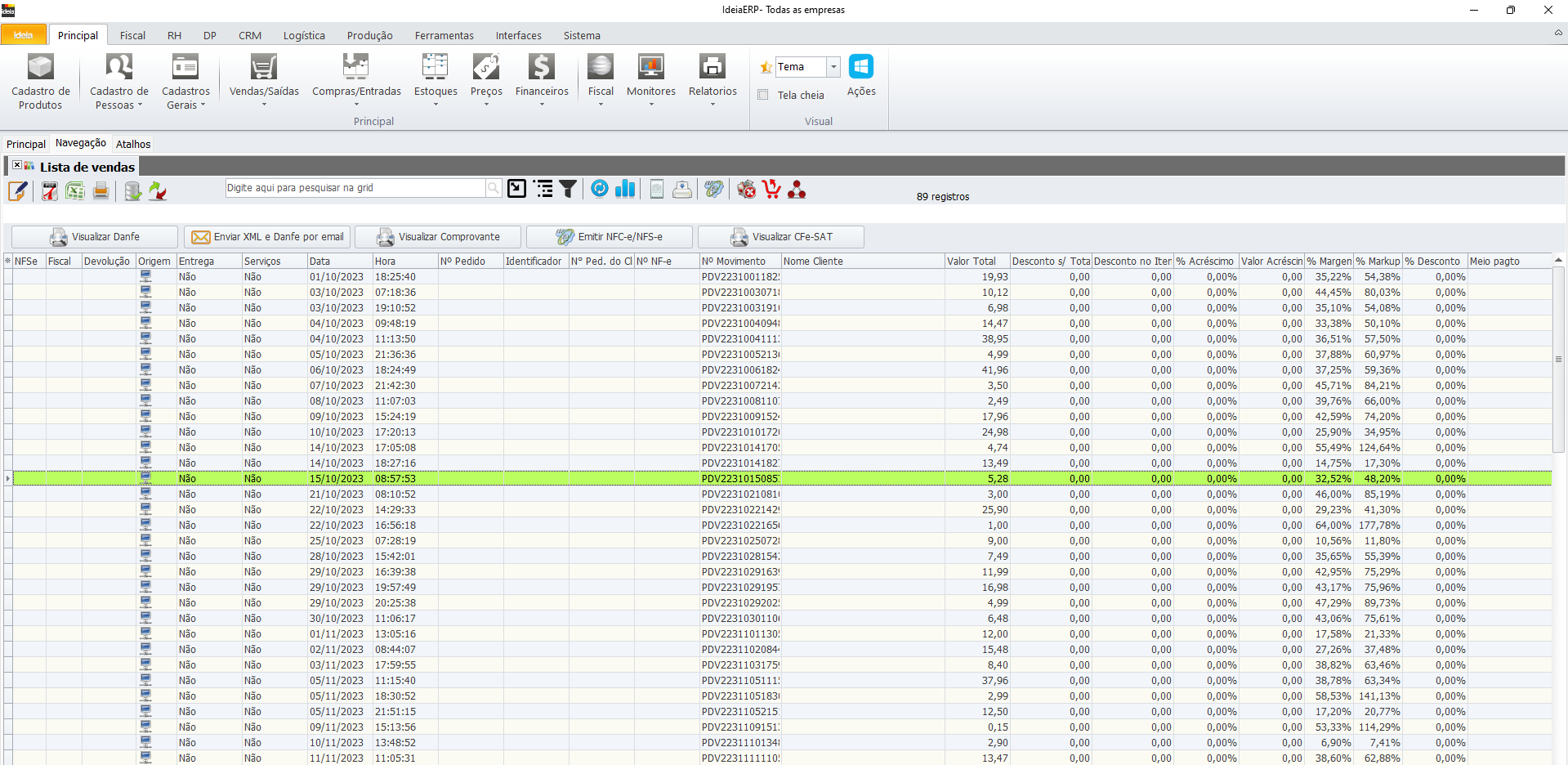
Task: Expand the Tema combo box
Action: [x=833, y=67]
